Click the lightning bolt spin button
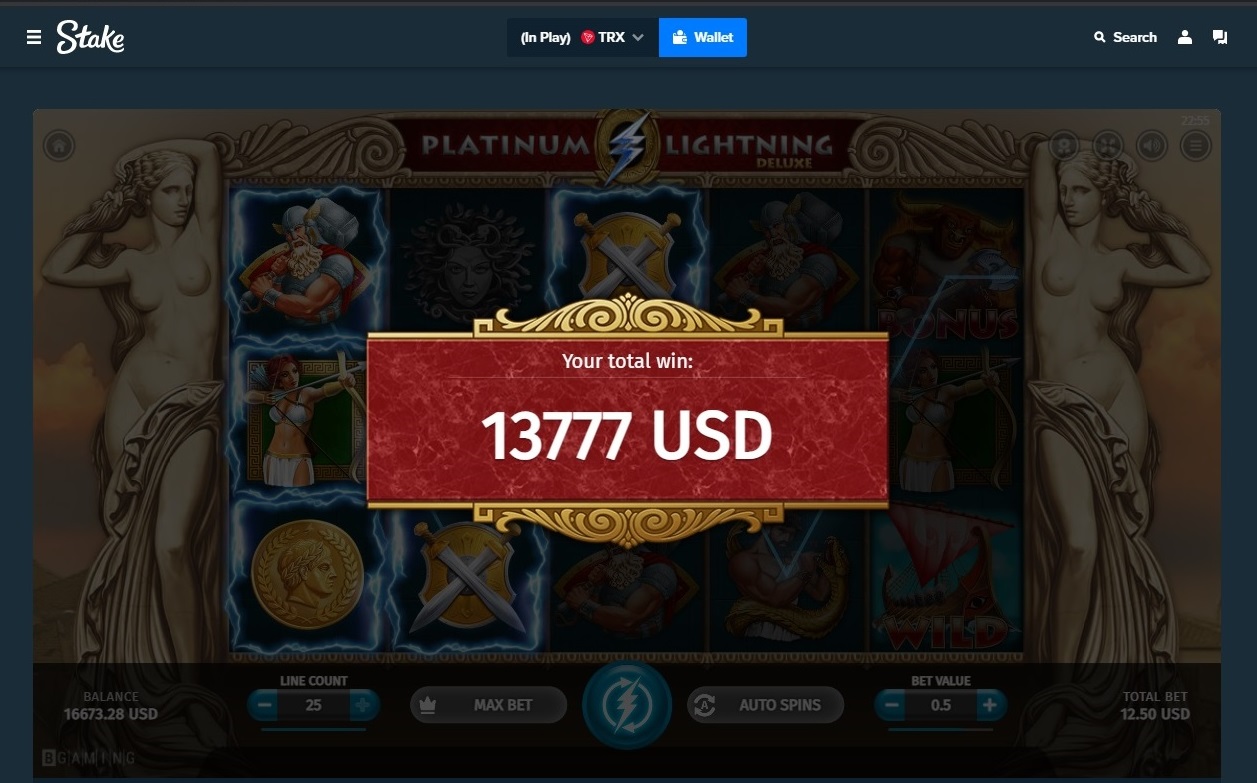1257x783 pixels. click(627, 705)
